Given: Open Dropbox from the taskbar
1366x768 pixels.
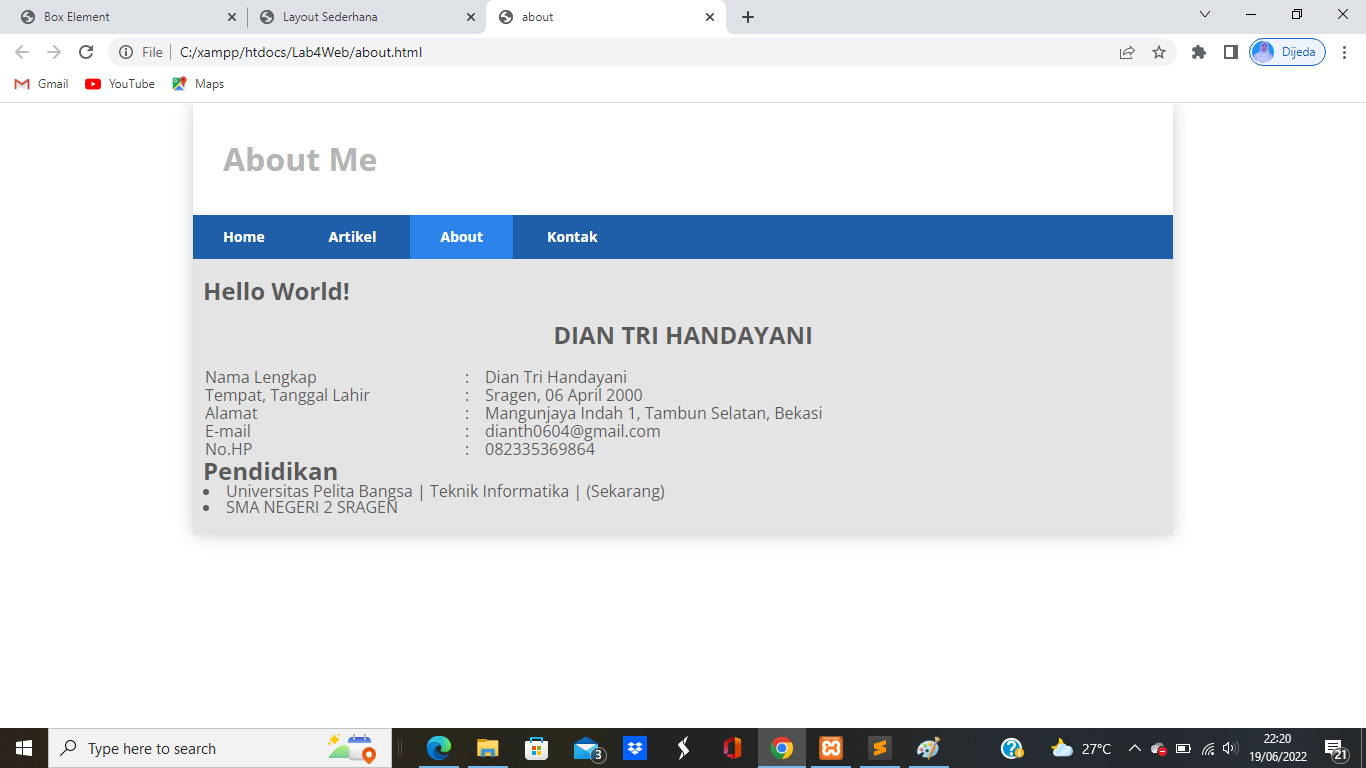Looking at the screenshot, I should tap(634, 747).
